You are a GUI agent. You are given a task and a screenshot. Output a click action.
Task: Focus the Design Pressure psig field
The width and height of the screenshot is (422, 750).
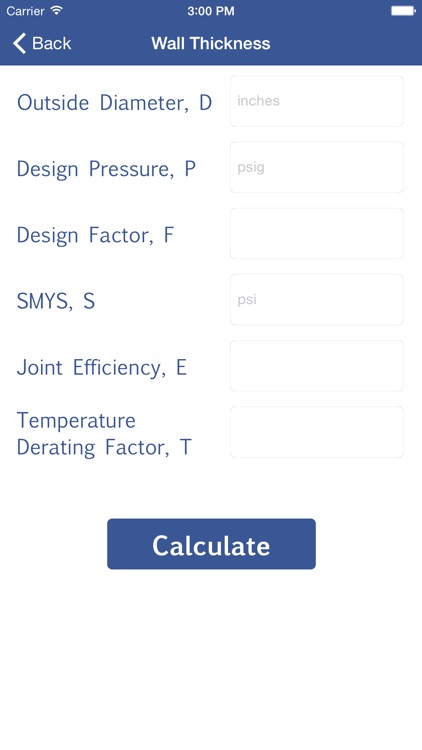pos(317,167)
